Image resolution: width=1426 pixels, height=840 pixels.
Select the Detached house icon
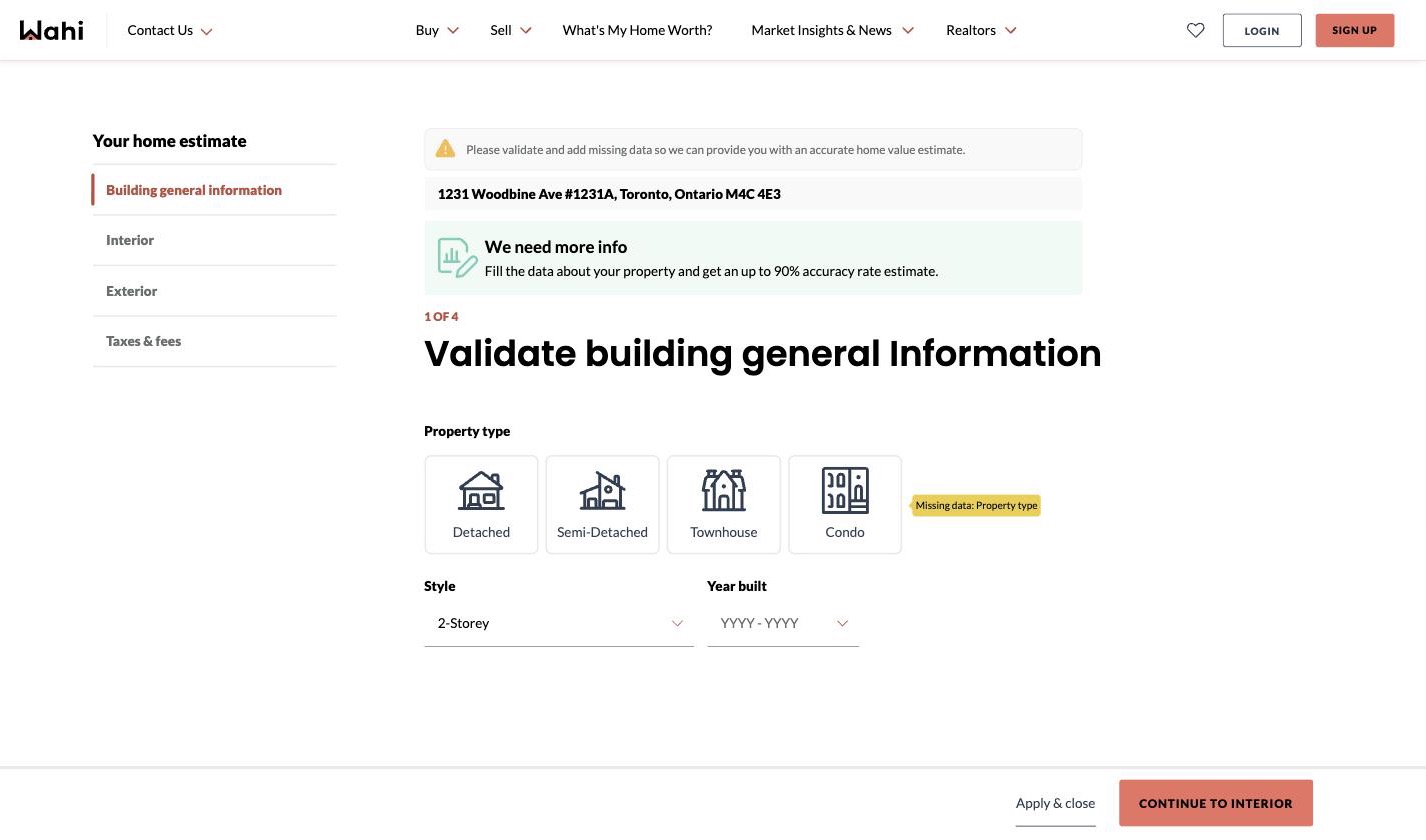[481, 491]
